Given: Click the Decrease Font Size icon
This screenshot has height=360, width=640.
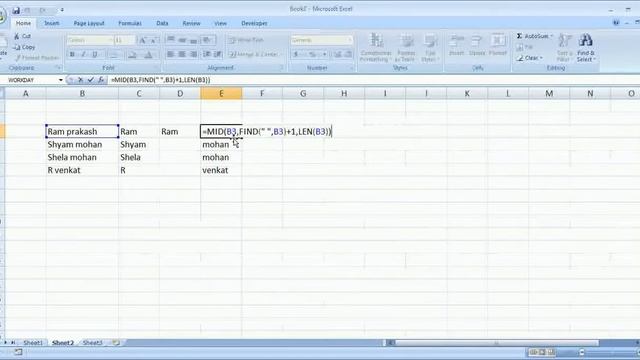Looking at the screenshot, I should 153,40.
